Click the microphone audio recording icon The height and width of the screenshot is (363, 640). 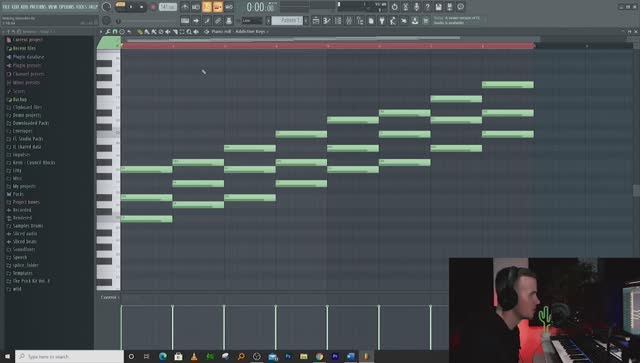pyautogui.click(x=416, y=7)
